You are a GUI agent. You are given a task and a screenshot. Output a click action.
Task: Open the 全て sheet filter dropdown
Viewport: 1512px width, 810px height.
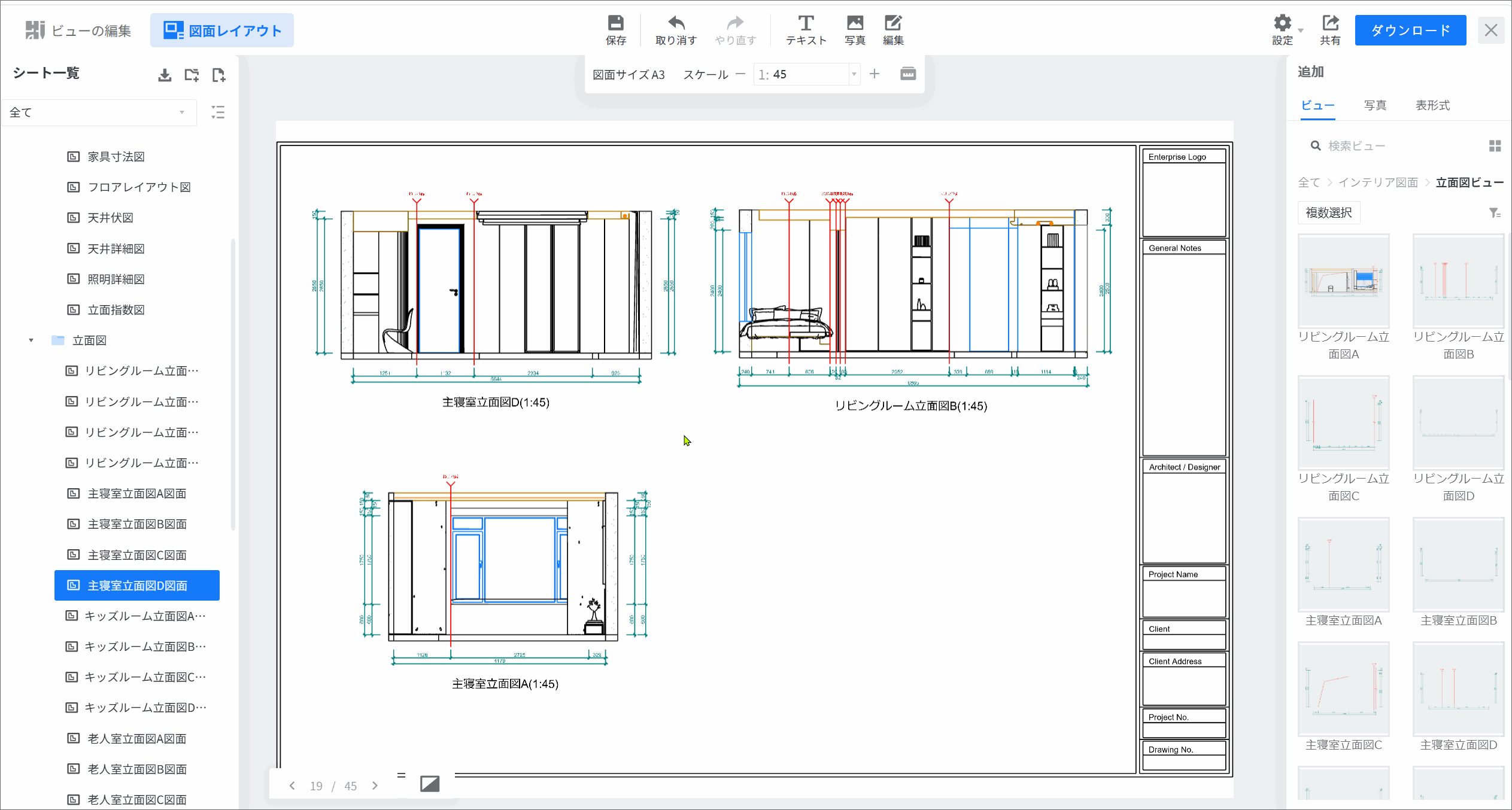(98, 112)
